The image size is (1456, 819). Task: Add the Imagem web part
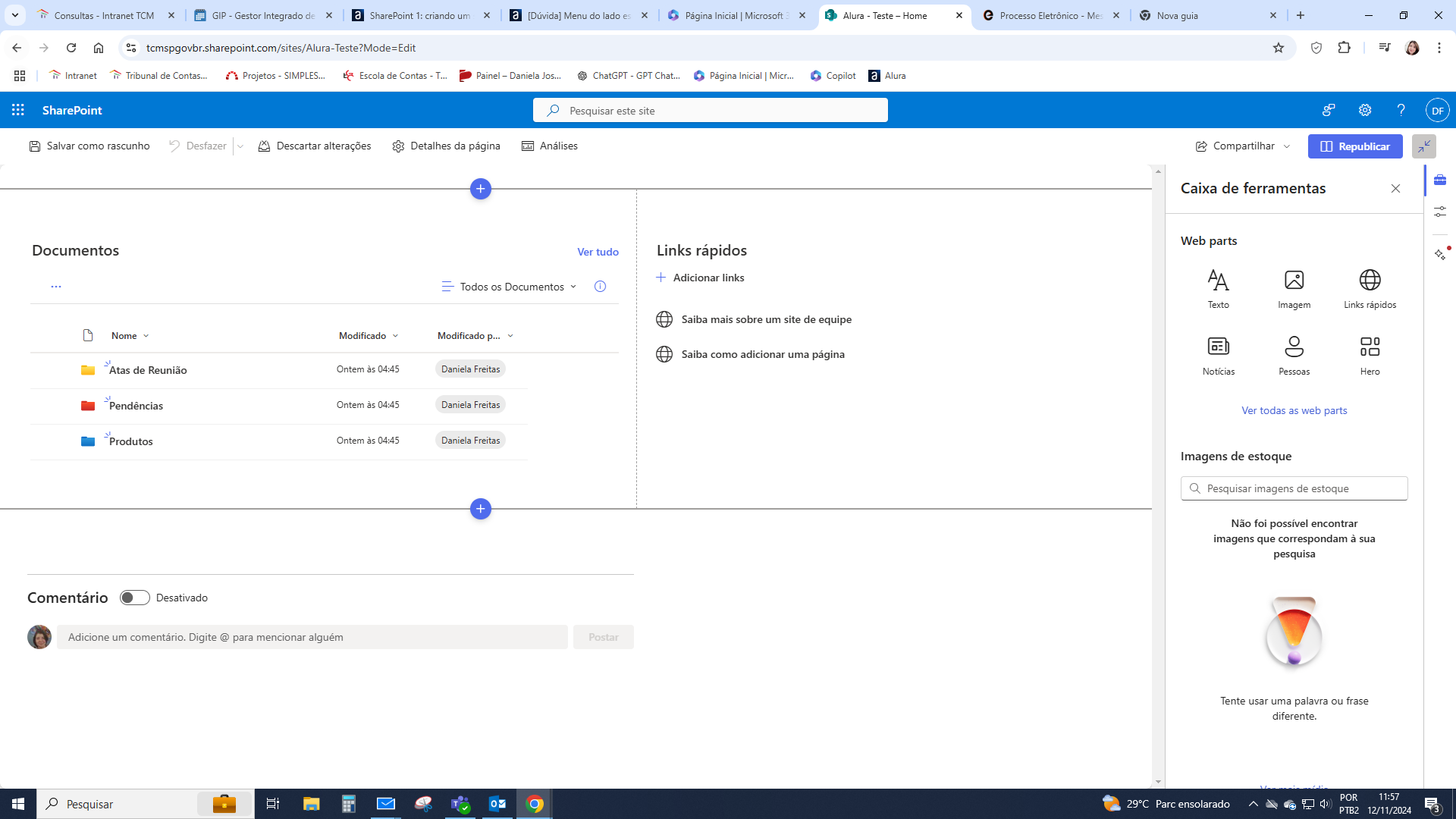(x=1294, y=288)
